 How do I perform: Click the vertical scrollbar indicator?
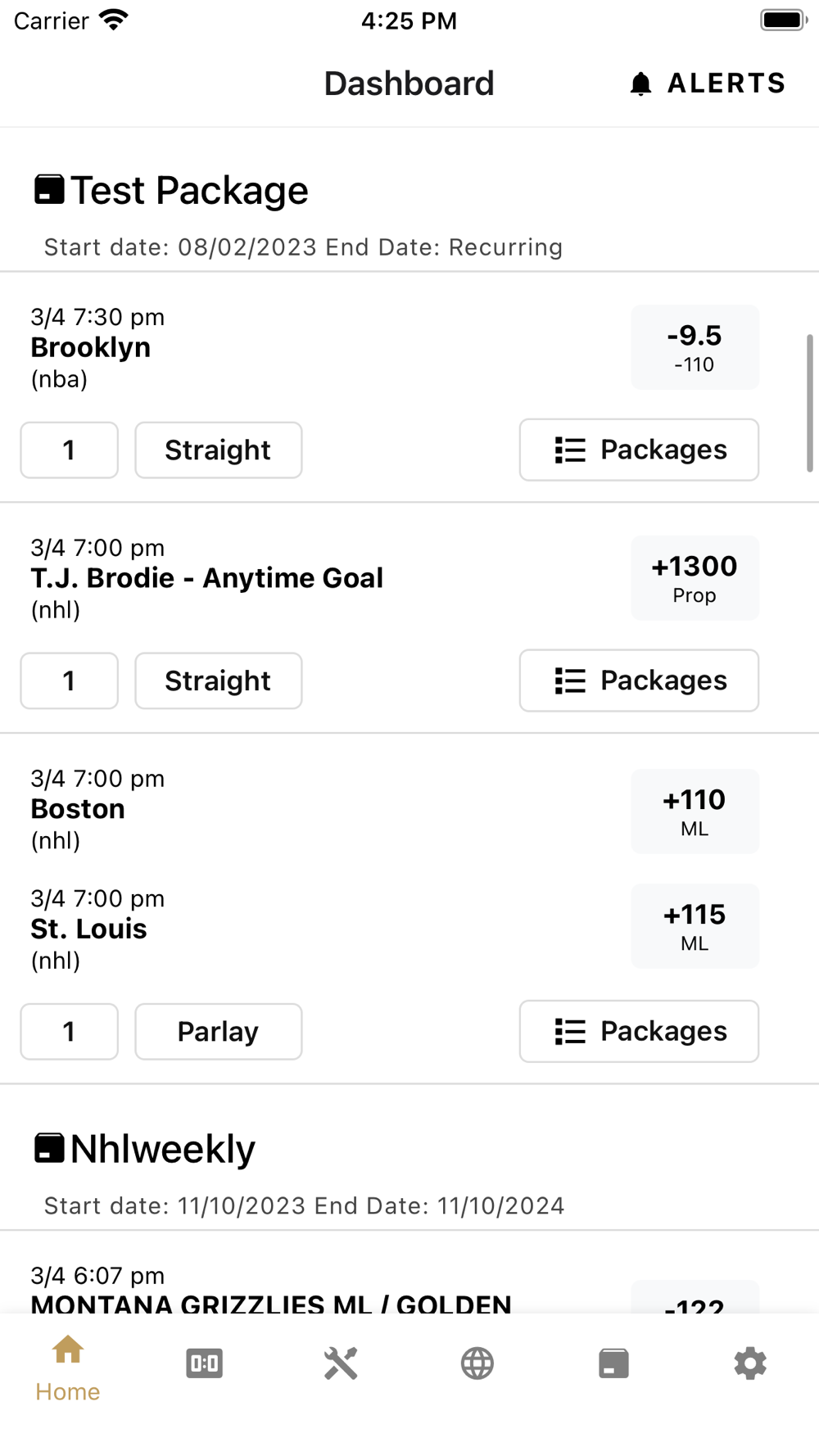pyautogui.click(x=809, y=403)
